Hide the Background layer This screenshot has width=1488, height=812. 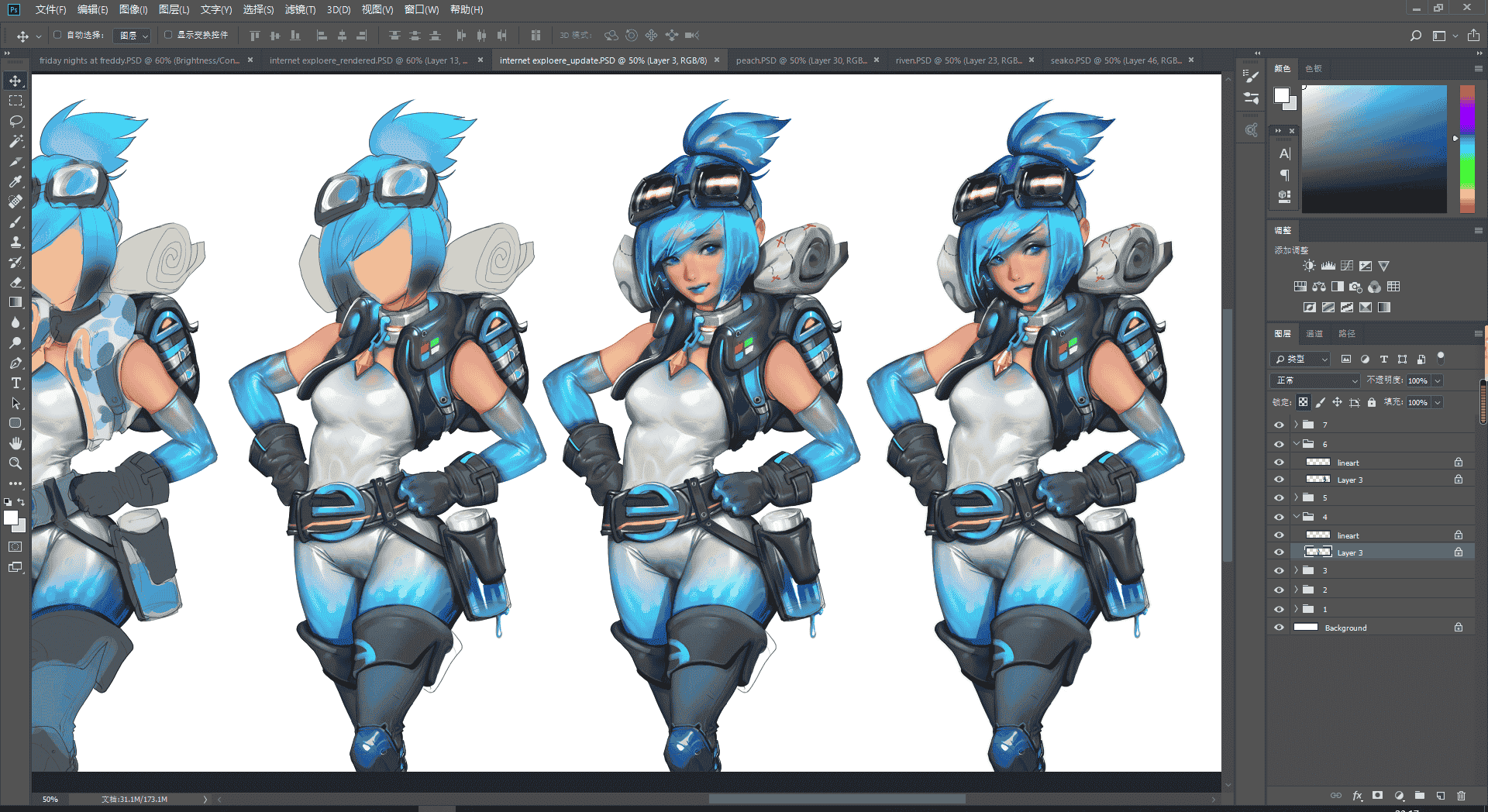point(1279,628)
